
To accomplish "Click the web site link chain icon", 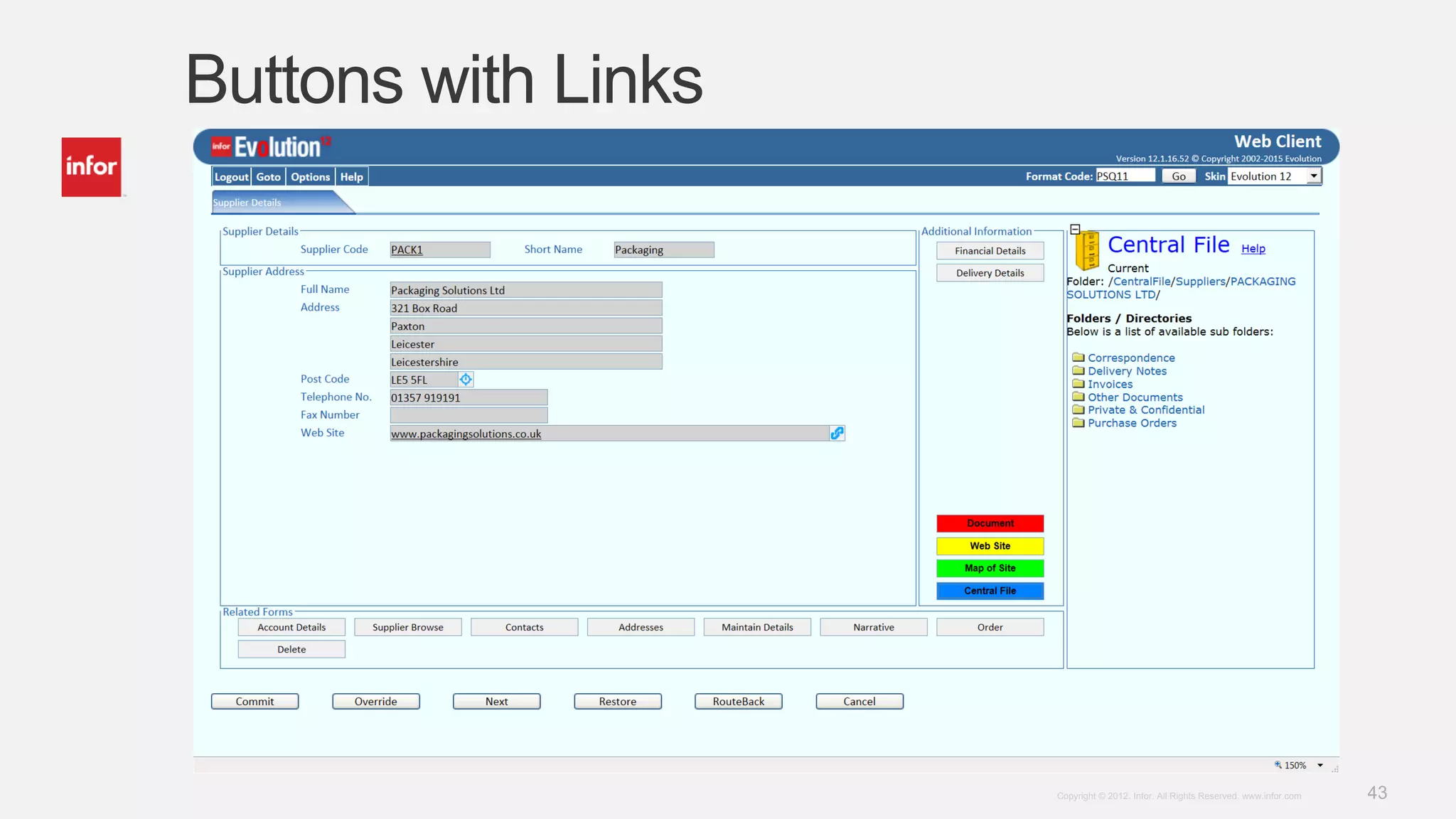I will 837,433.
